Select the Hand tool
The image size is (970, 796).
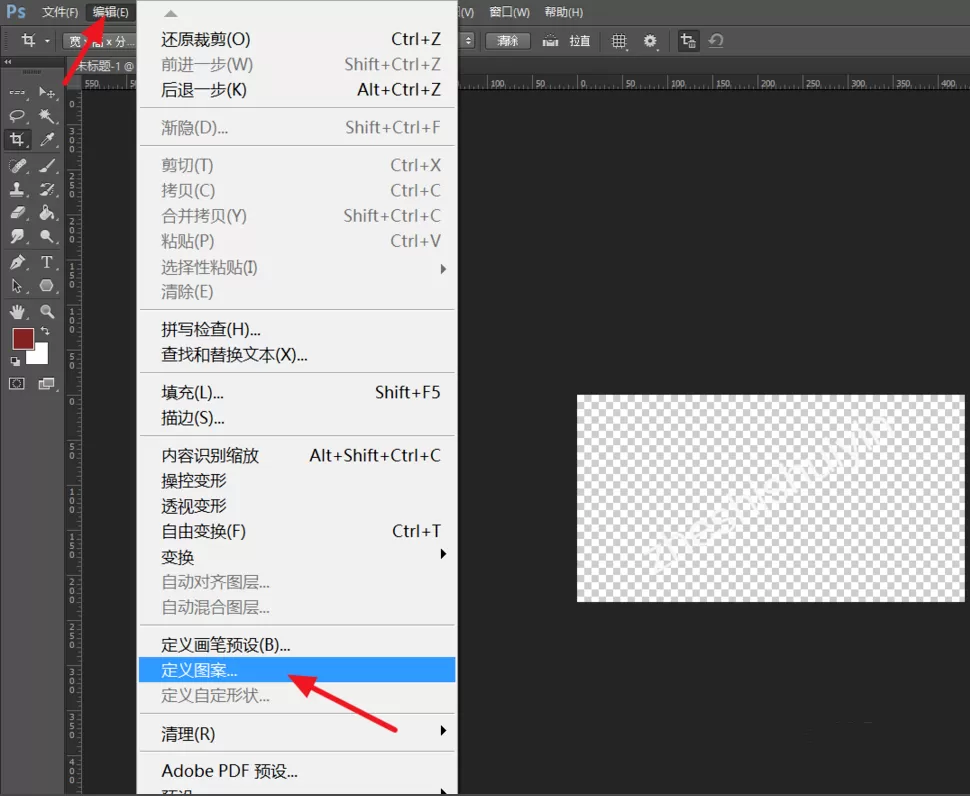(x=17, y=312)
